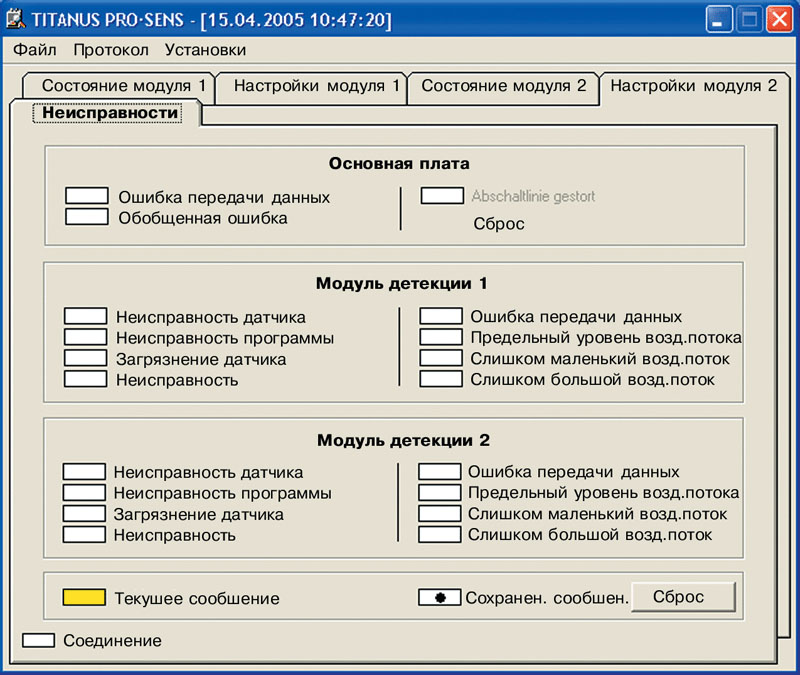Close the TITANUS PRO-SENS window

780,20
